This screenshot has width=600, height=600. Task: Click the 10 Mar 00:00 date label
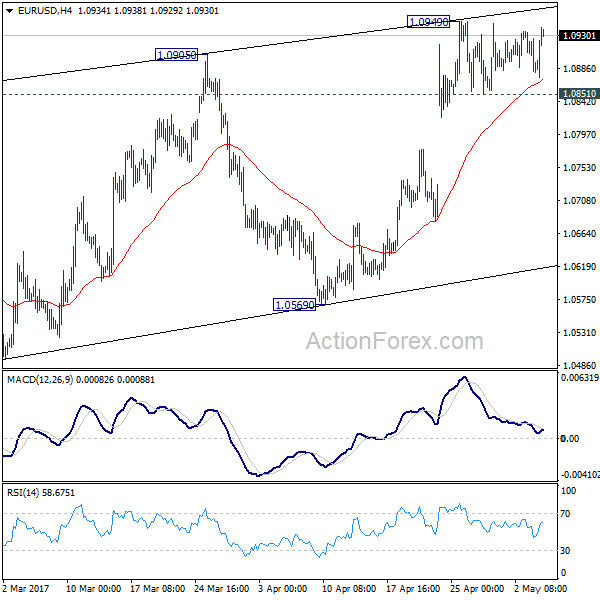click(x=93, y=588)
